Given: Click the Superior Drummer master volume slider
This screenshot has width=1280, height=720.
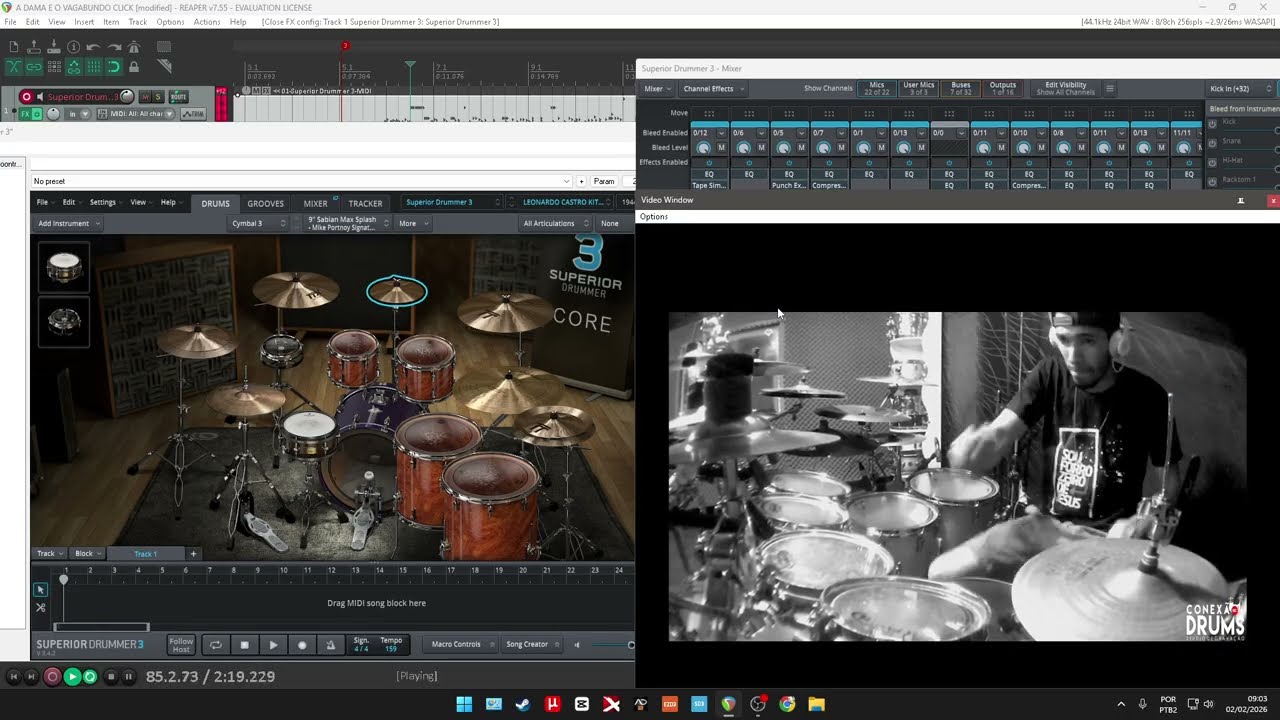Looking at the screenshot, I should pos(612,645).
